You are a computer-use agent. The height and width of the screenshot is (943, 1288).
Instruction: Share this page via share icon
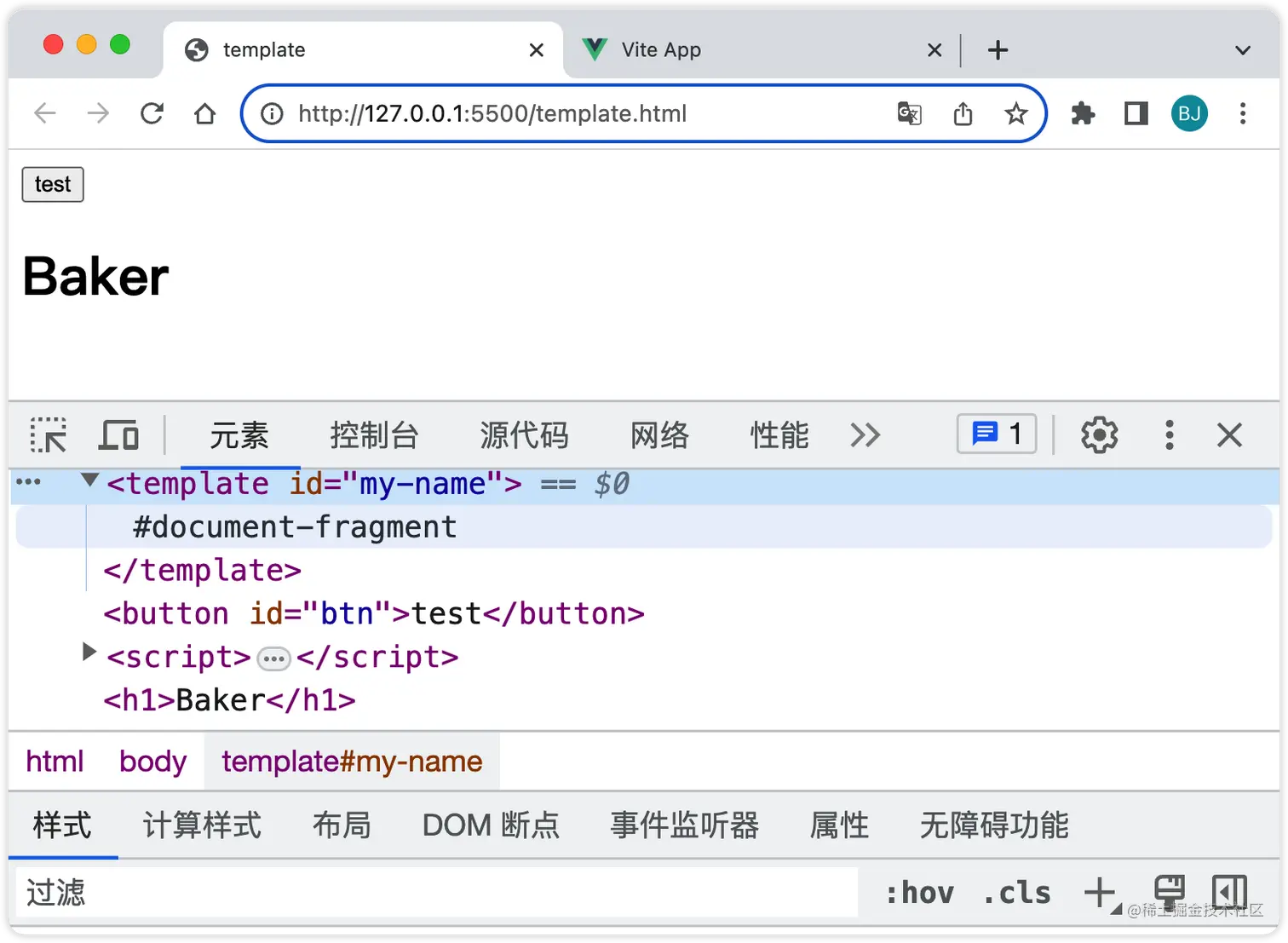point(963,113)
